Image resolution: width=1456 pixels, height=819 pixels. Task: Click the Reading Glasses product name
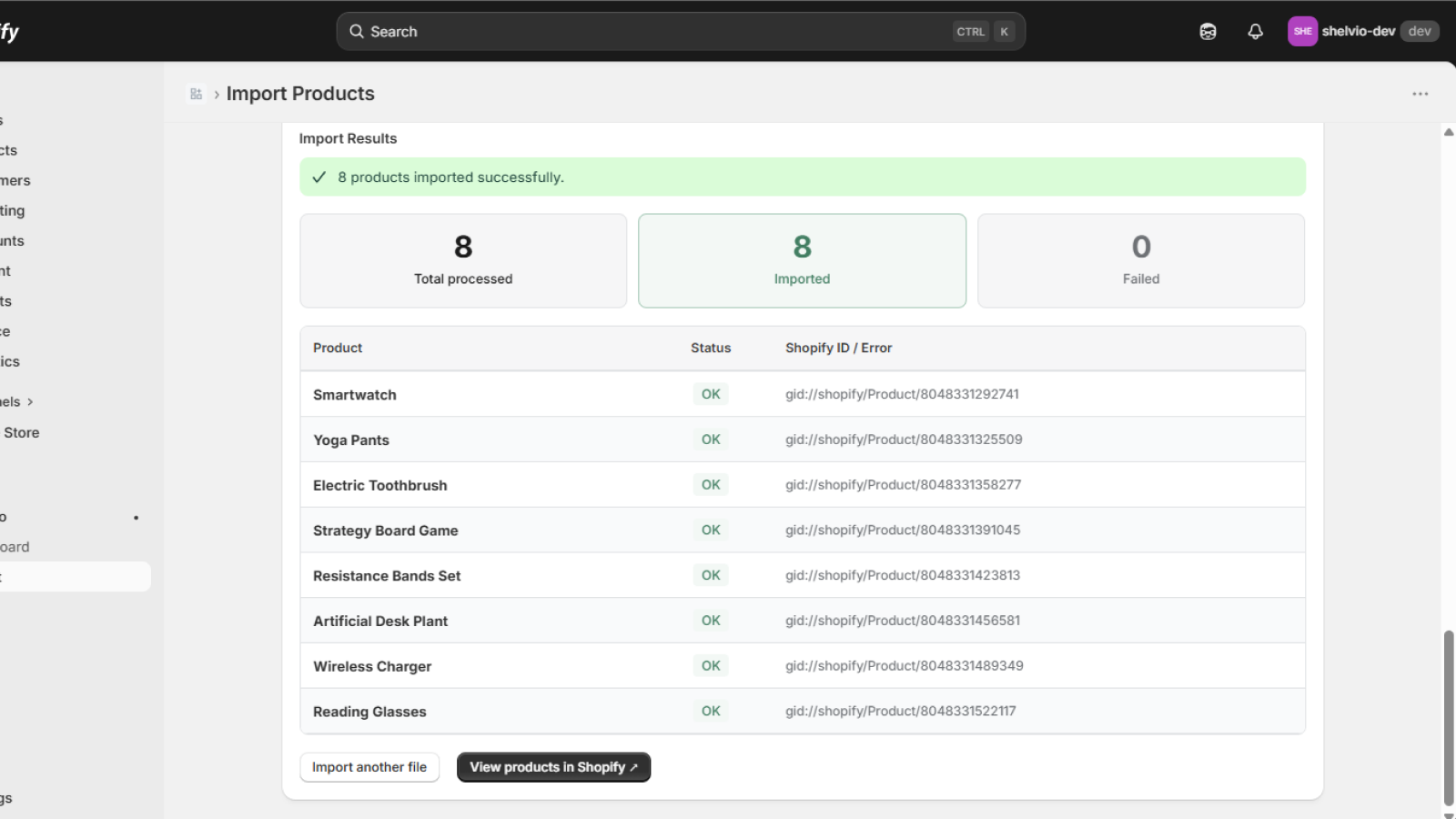369,712
